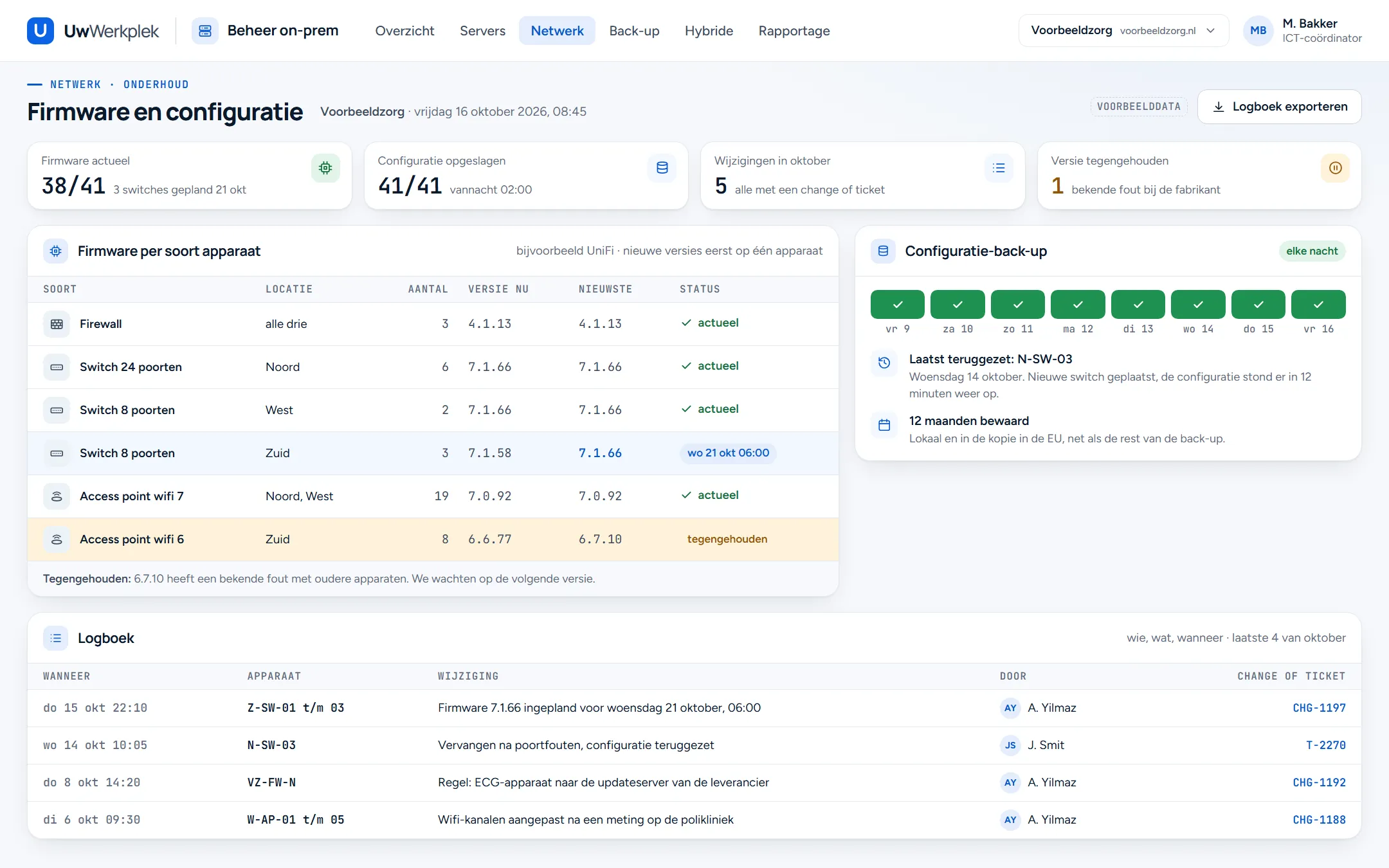1389x868 pixels.
Task: Click the wo 14 backup status tile
Action: tap(1198, 304)
